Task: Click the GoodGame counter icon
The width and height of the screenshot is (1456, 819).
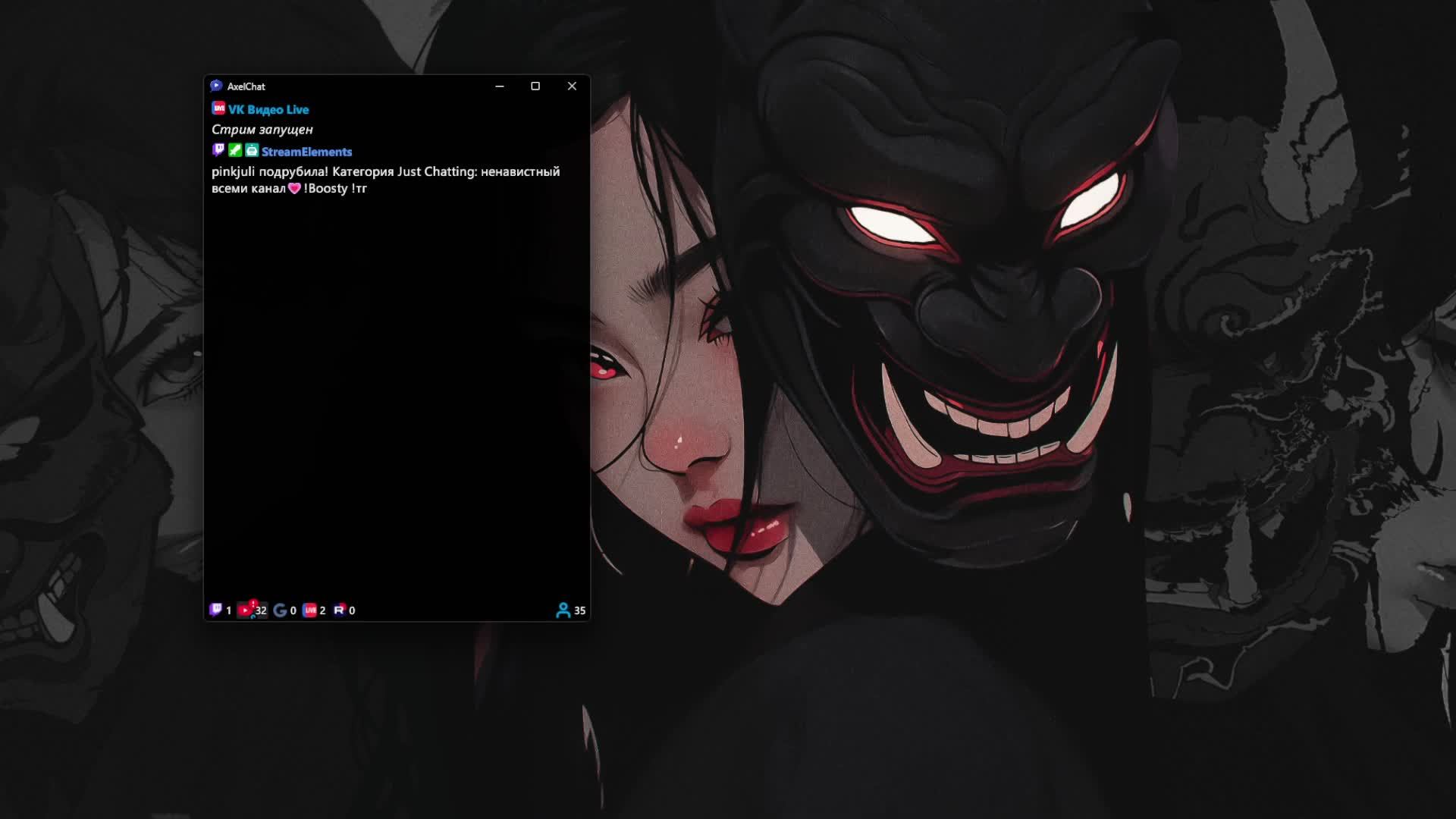Action: tap(280, 610)
